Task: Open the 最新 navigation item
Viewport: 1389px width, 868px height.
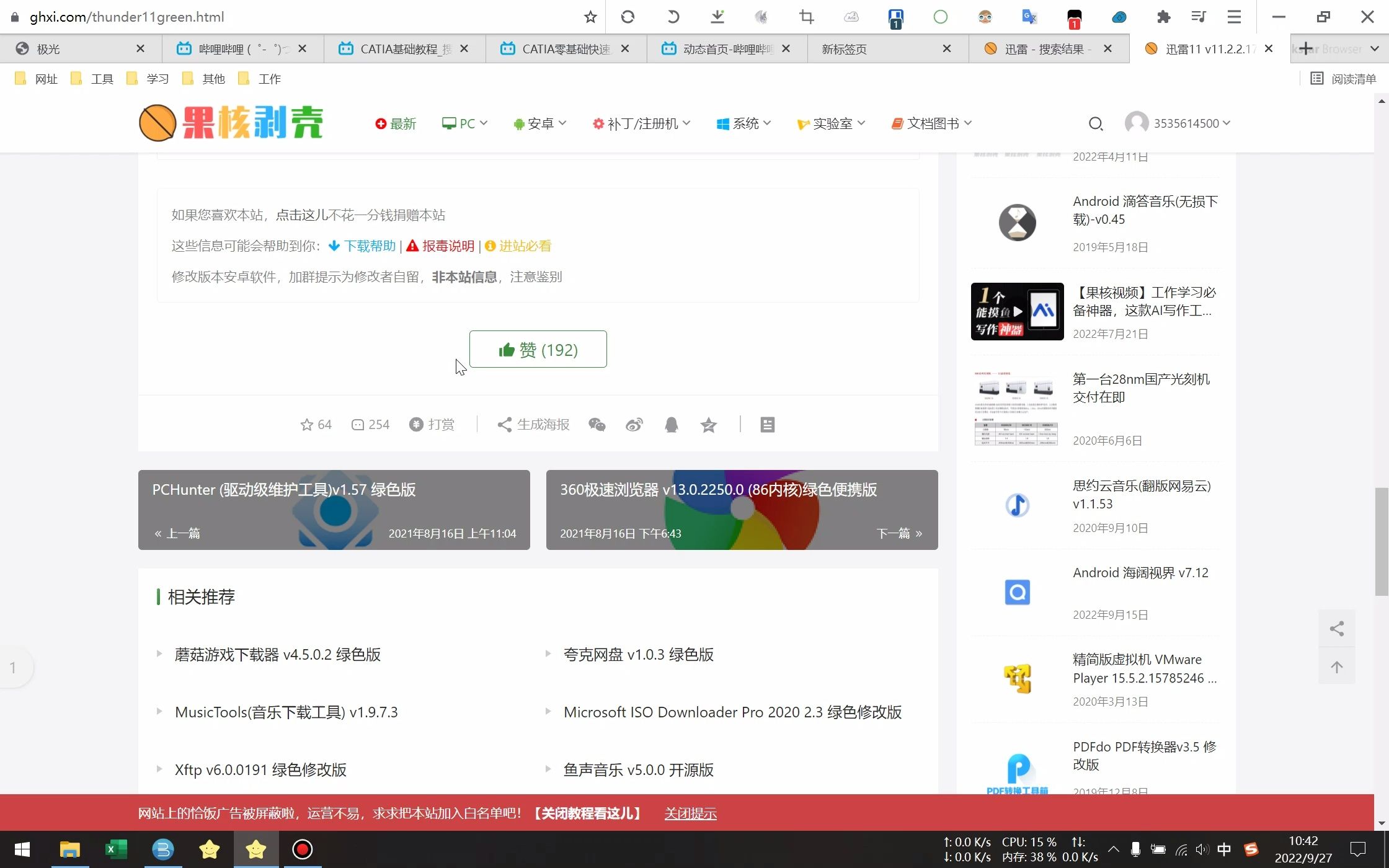Action: point(396,123)
